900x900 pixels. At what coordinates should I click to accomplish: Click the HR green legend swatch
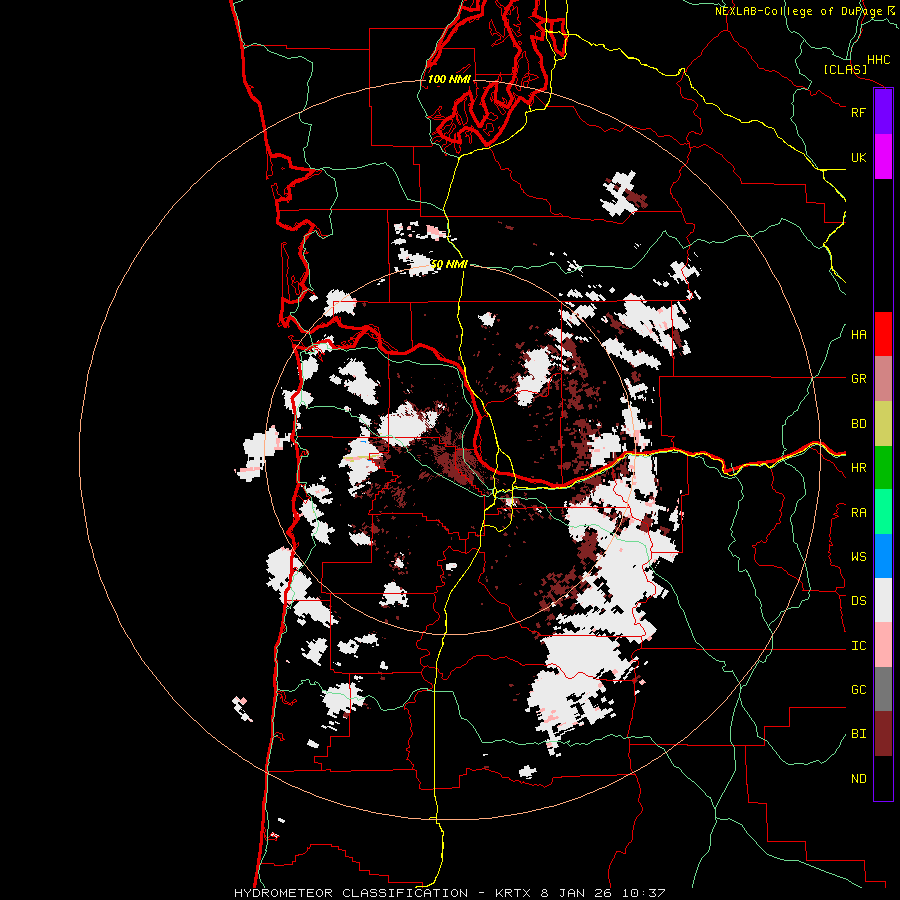click(x=883, y=468)
